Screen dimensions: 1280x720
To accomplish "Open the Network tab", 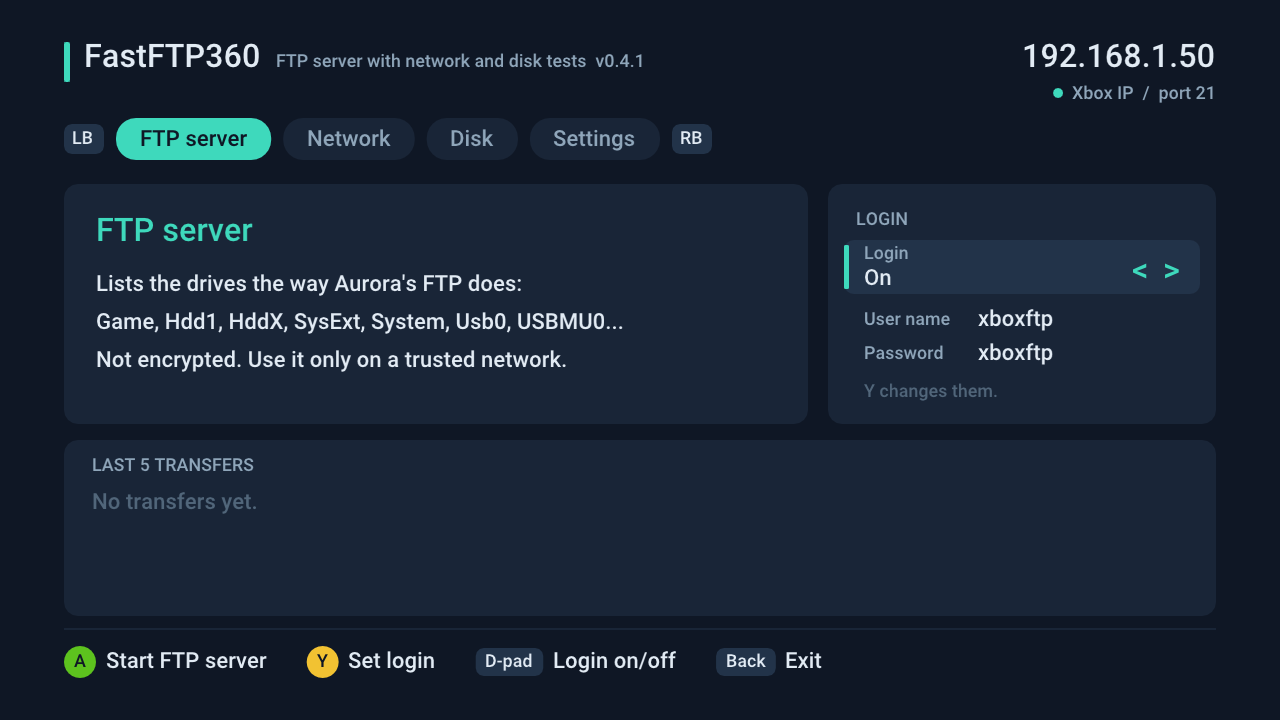I will [x=349, y=139].
